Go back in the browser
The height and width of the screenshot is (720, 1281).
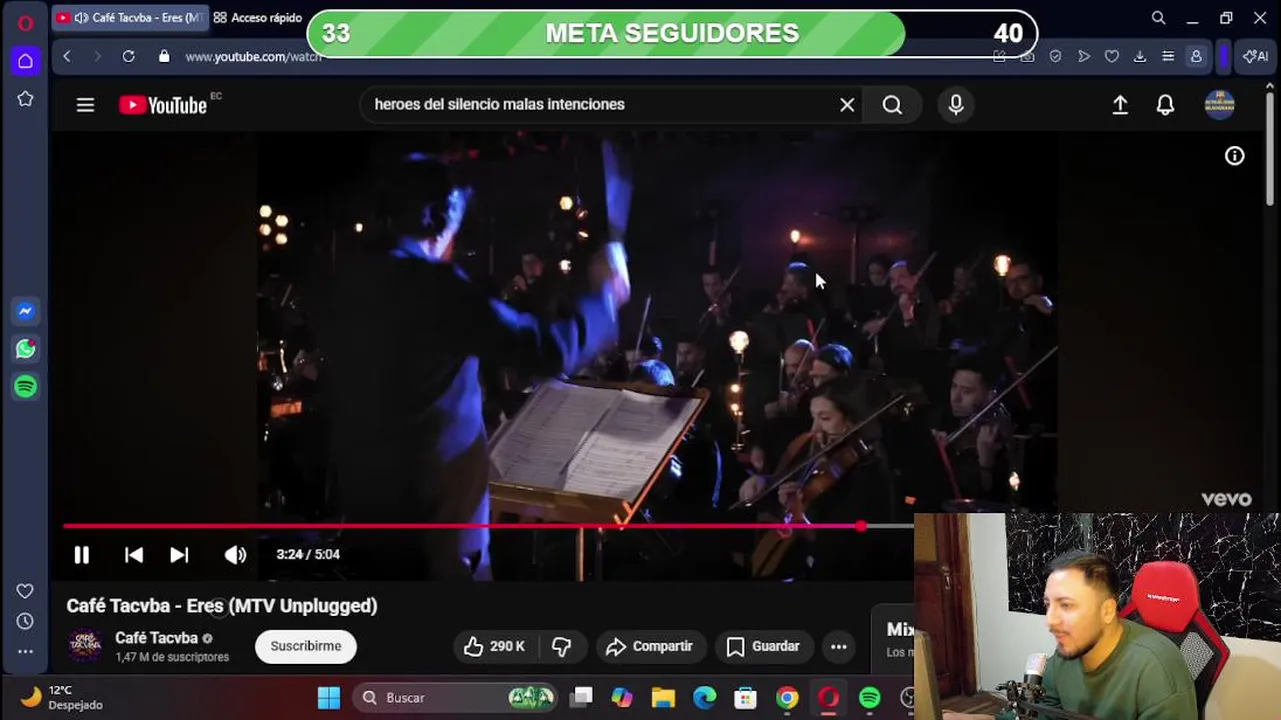pyautogui.click(x=67, y=57)
